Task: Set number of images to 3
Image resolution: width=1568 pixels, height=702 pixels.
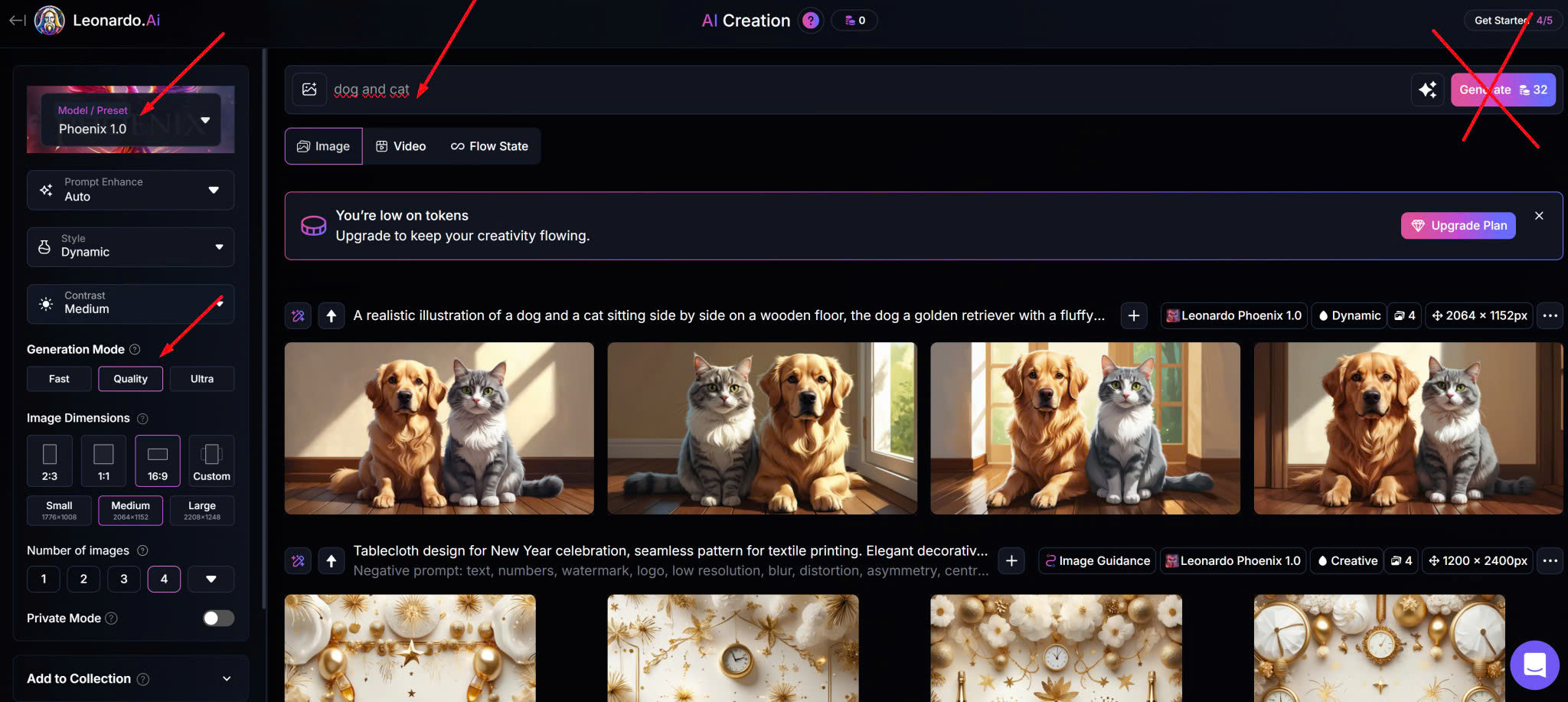Action: 124,580
